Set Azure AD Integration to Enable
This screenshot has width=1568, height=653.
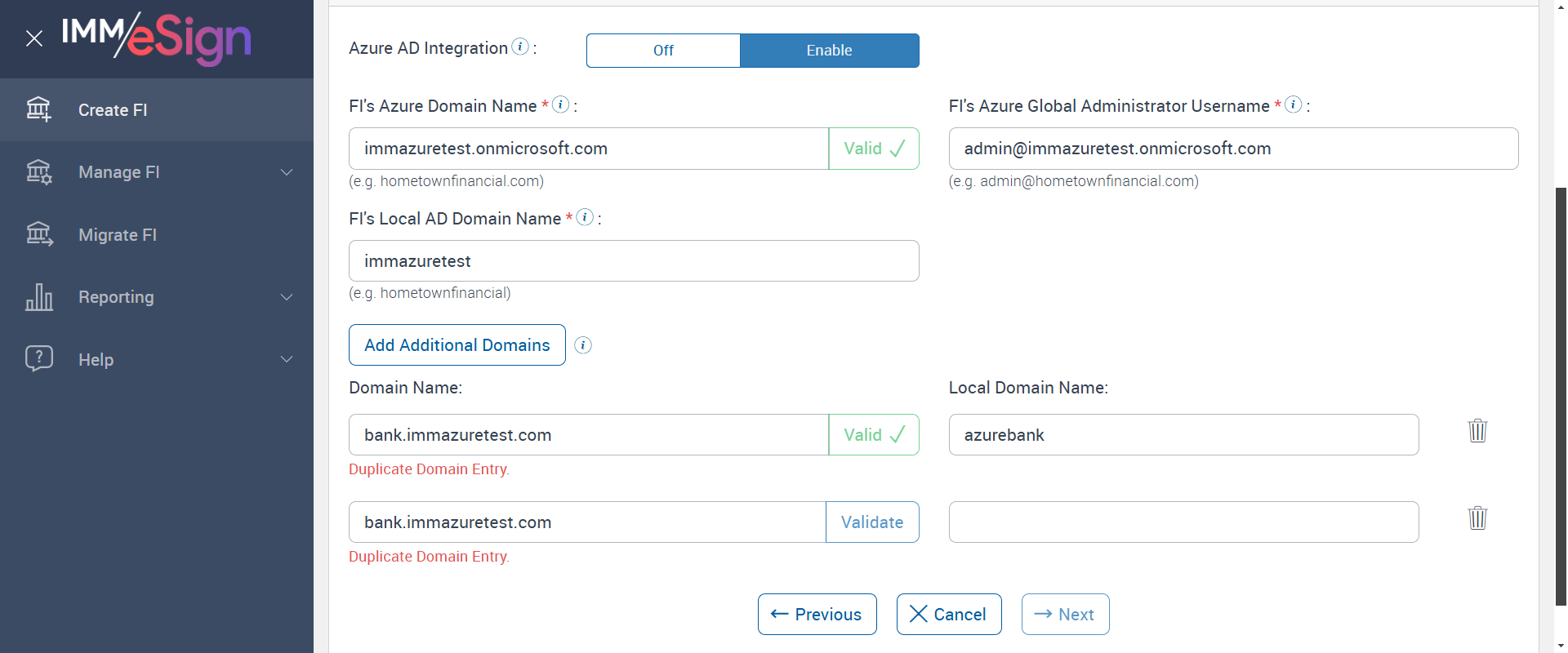(829, 51)
